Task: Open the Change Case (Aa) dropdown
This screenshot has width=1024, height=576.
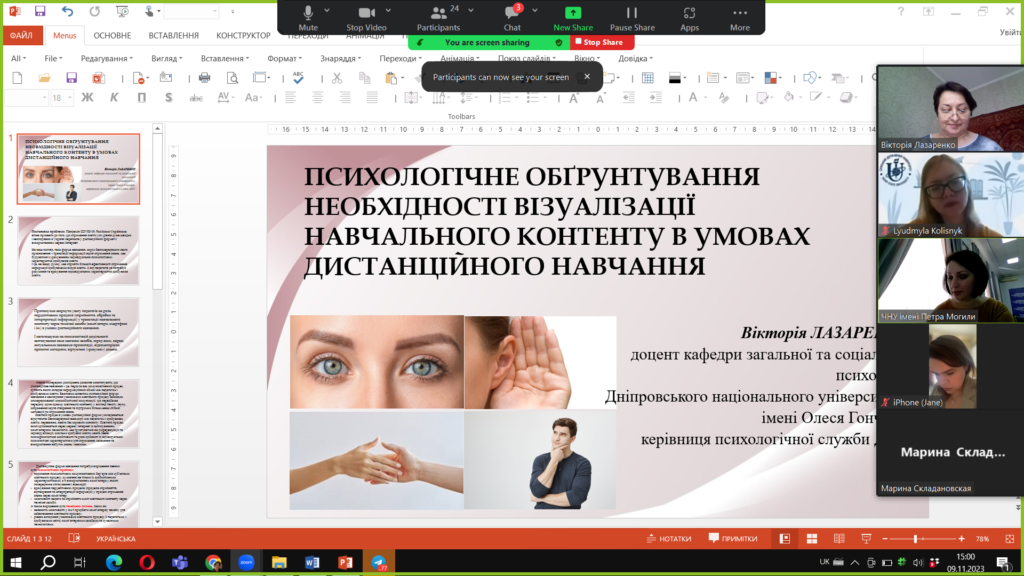Action: point(253,97)
